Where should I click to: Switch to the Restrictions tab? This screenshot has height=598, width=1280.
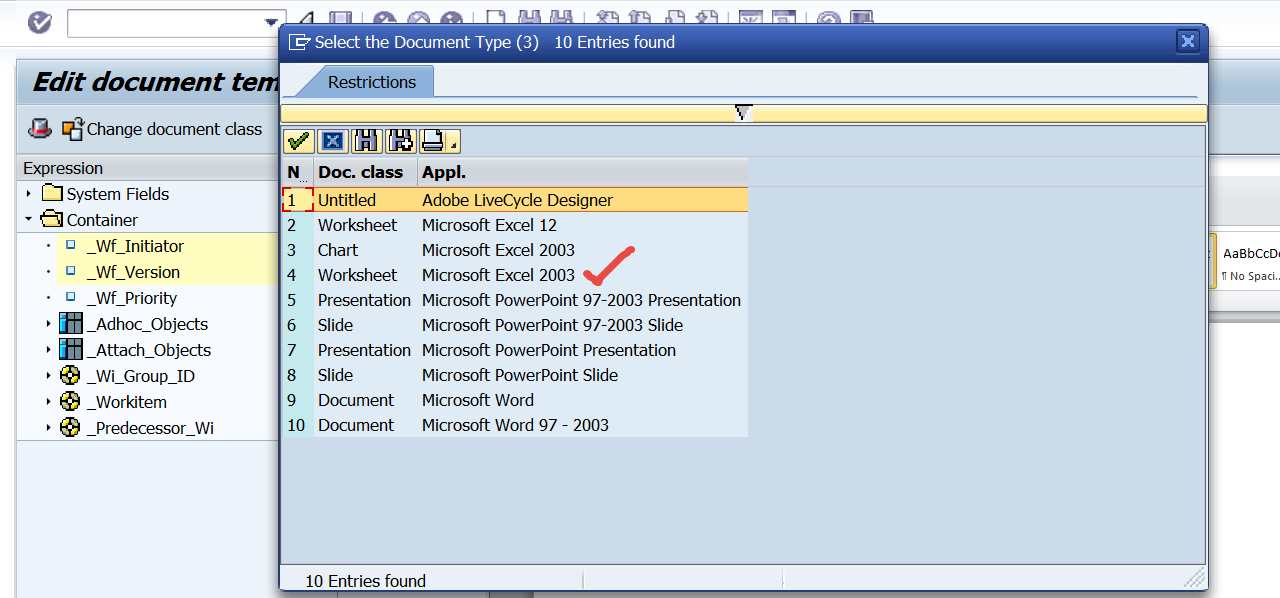[x=372, y=81]
